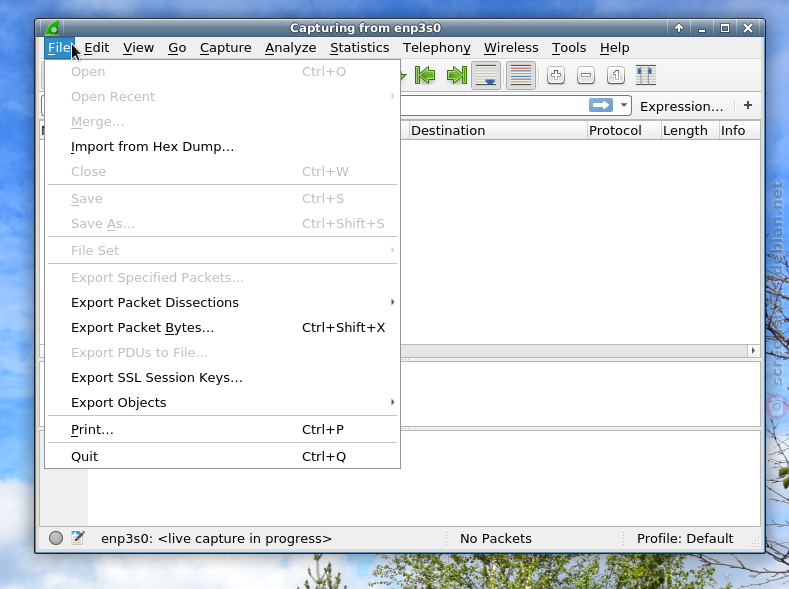
Task: Open the Capture menu
Action: [x=225, y=48]
